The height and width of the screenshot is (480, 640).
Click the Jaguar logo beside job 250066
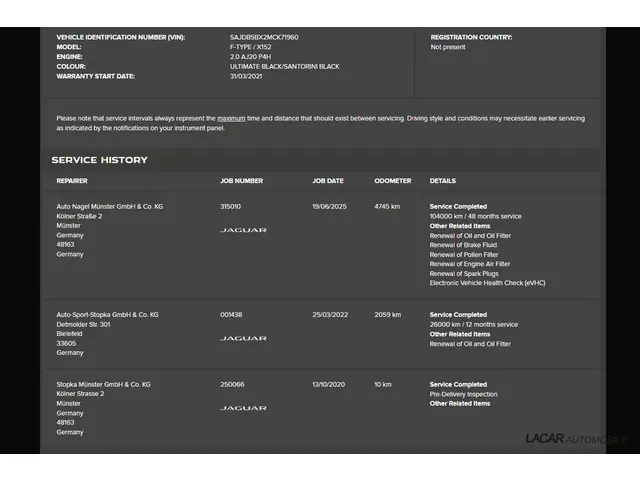coord(243,408)
